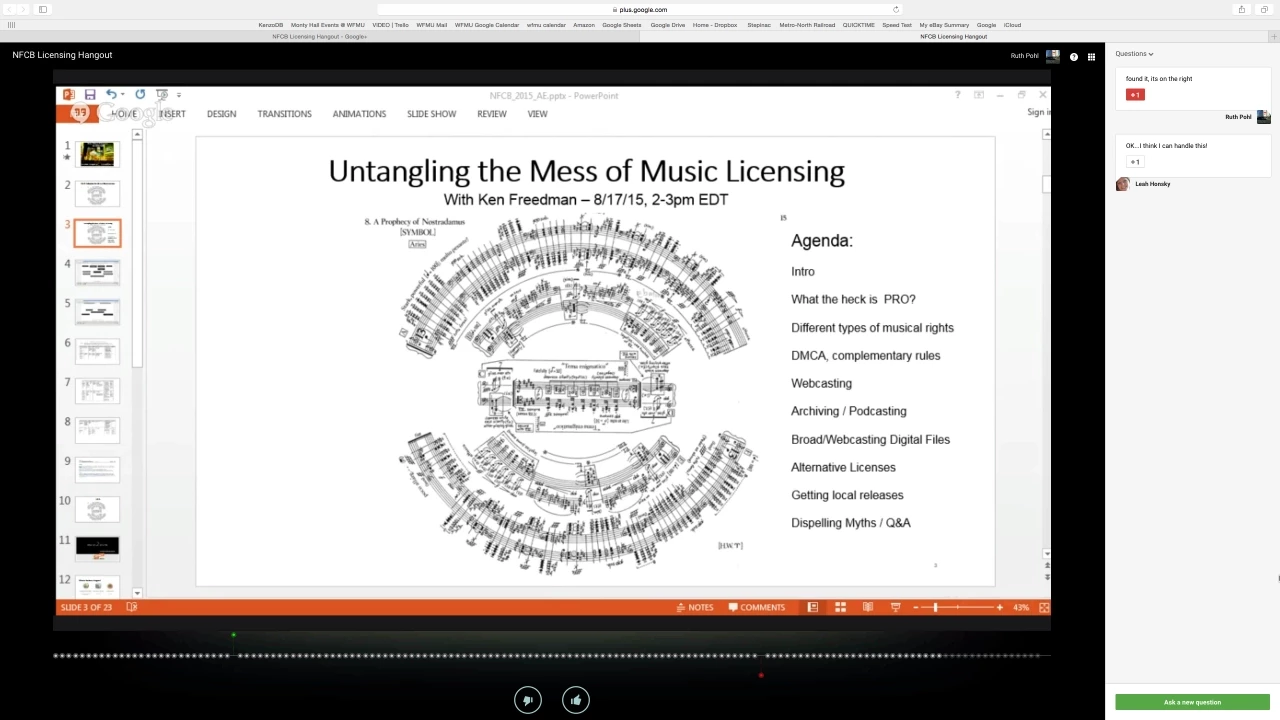Open Safari new tab plus button
The image size is (1280, 720).
1274,36
